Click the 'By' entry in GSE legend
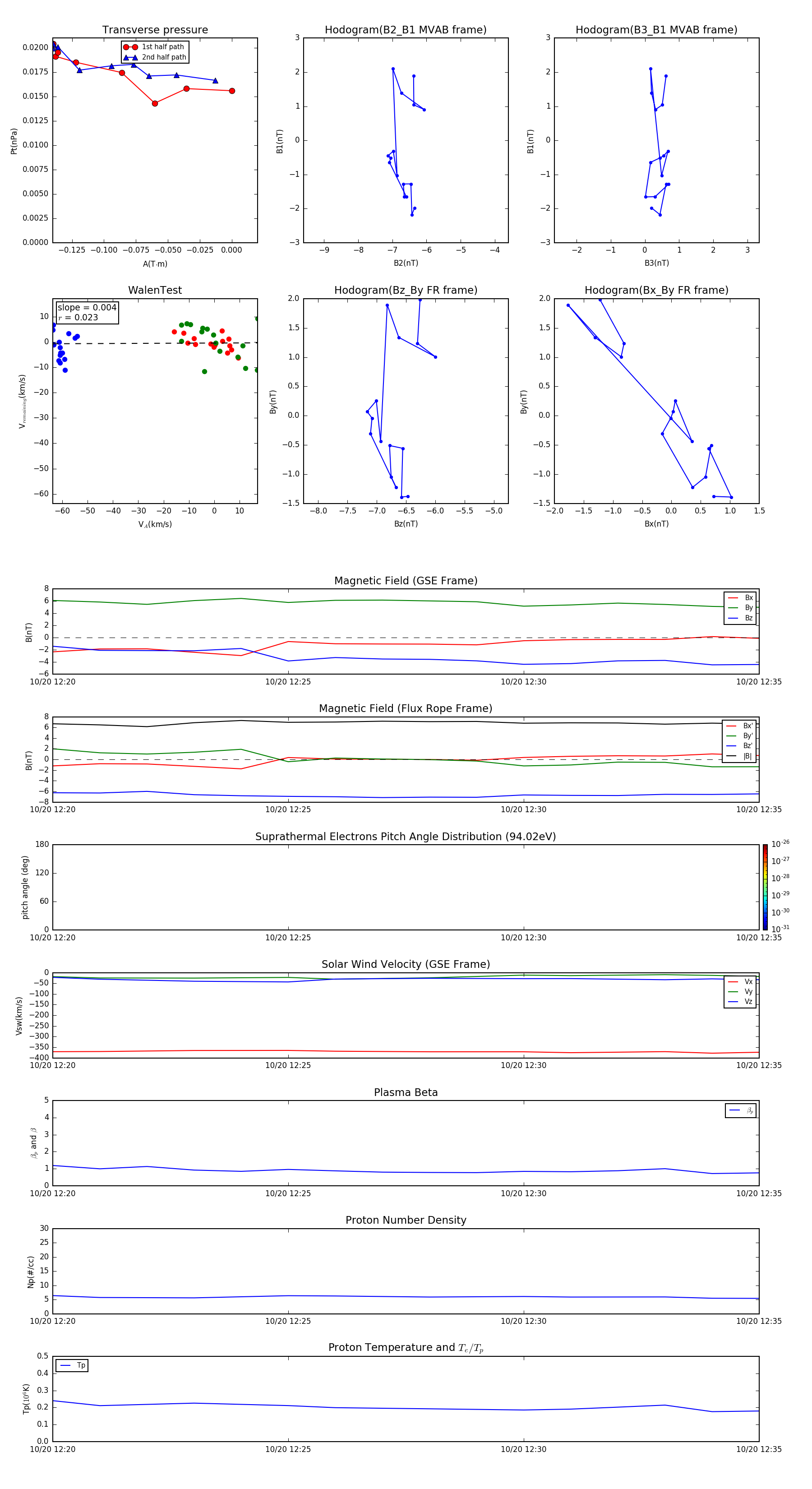Viewport: 812px width, 1489px height. (x=741, y=607)
